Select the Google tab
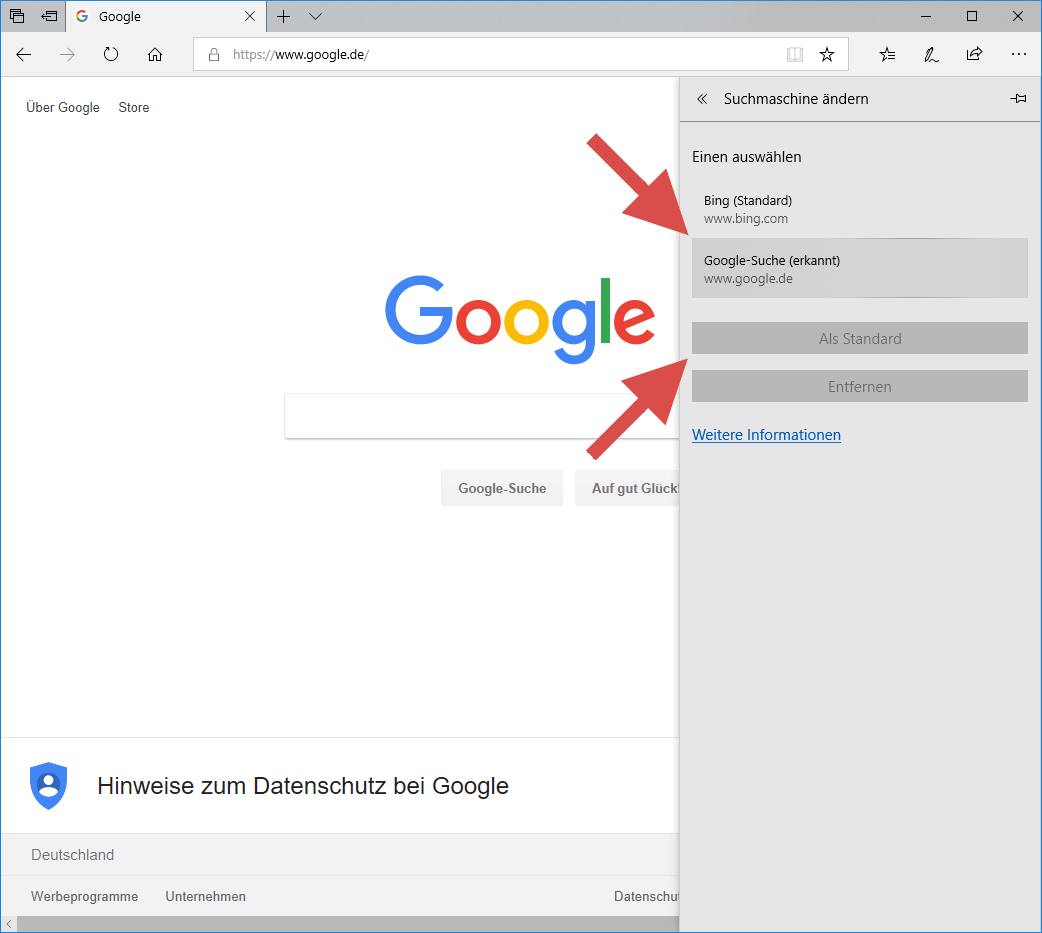This screenshot has height=933, width=1042. pyautogui.click(x=165, y=16)
